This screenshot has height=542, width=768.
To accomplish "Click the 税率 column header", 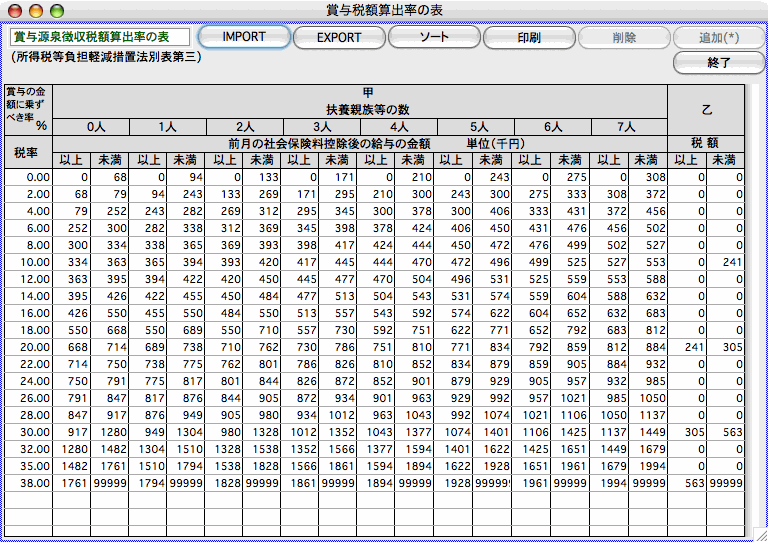I will tap(26, 152).
